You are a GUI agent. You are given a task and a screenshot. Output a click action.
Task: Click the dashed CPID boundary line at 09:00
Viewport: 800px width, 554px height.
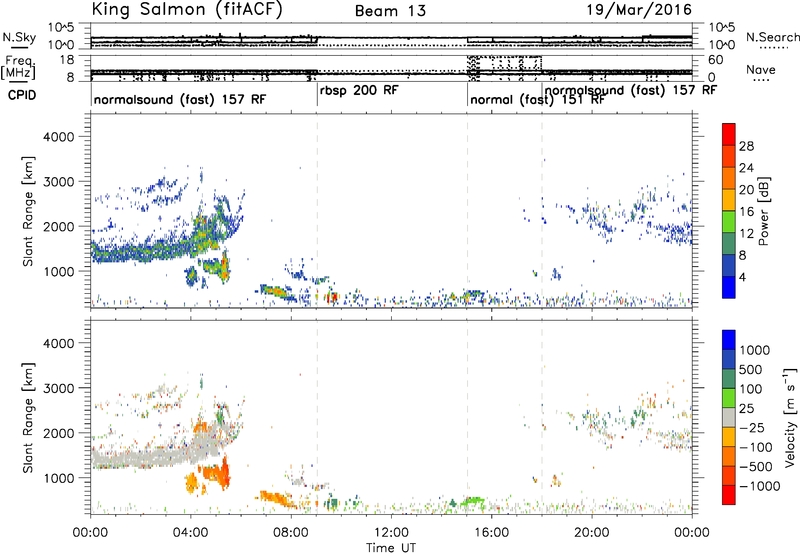[x=317, y=211]
